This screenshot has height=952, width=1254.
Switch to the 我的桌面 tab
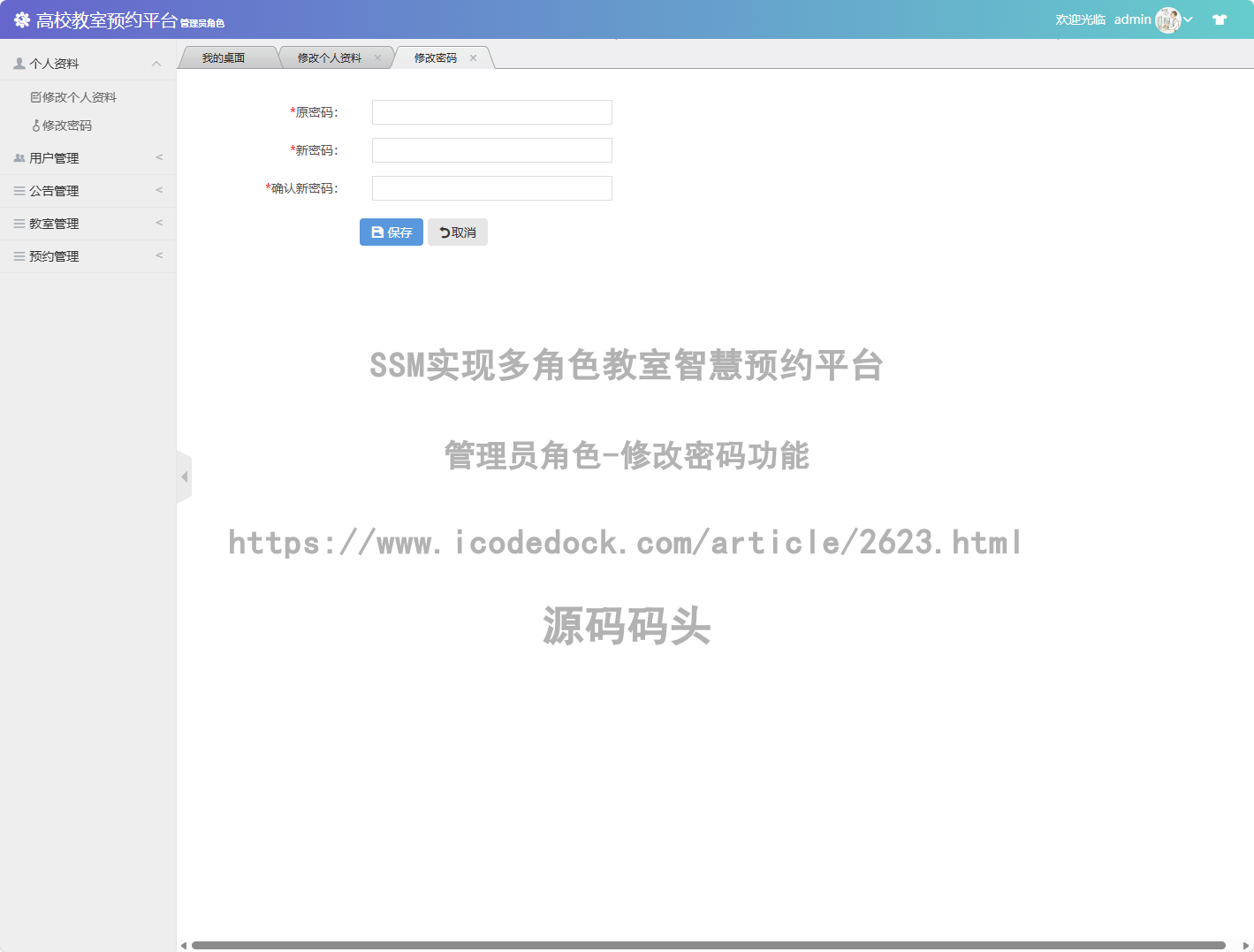(224, 57)
